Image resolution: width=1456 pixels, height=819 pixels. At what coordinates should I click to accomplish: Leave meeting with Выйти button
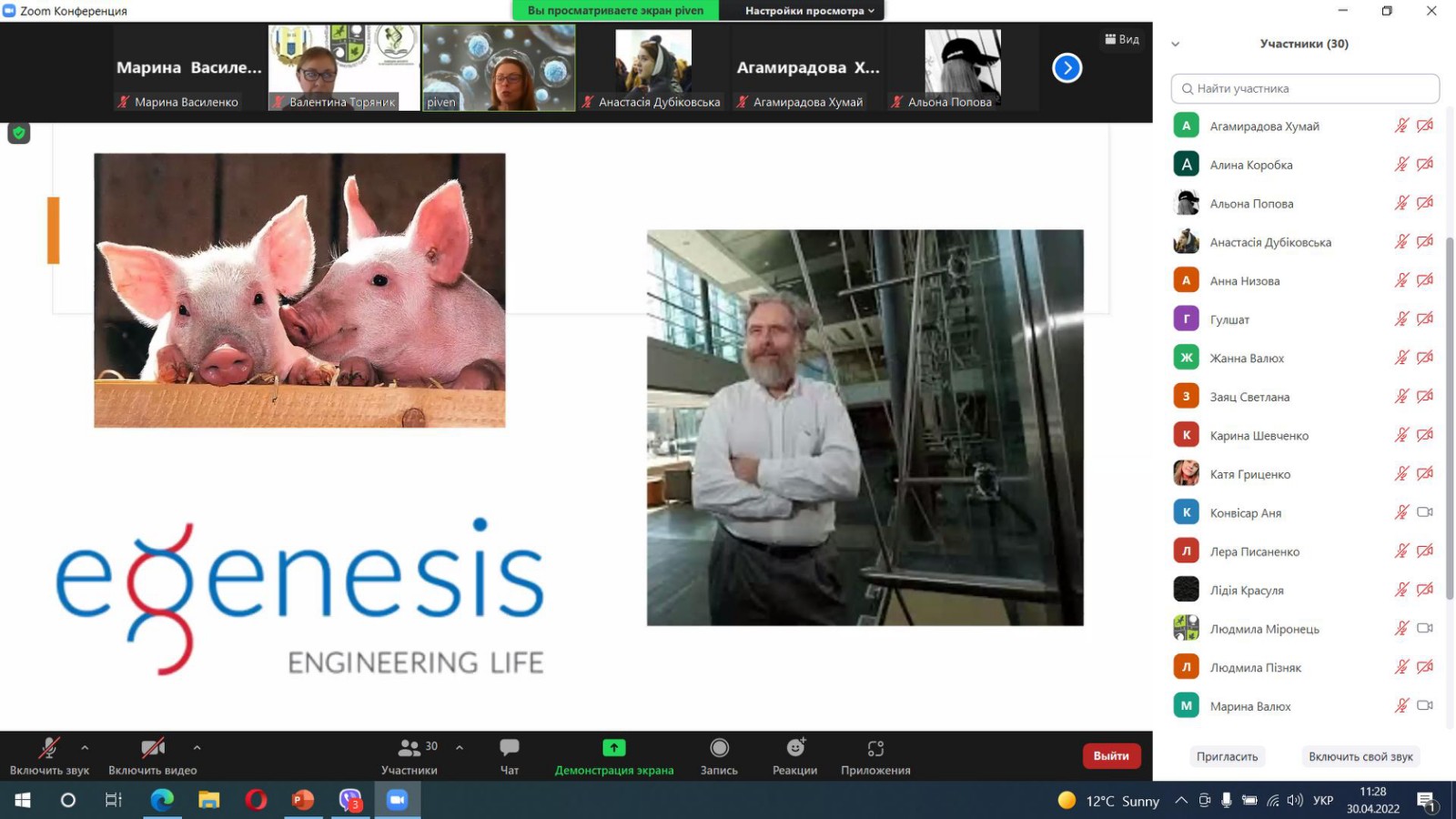(x=1111, y=755)
